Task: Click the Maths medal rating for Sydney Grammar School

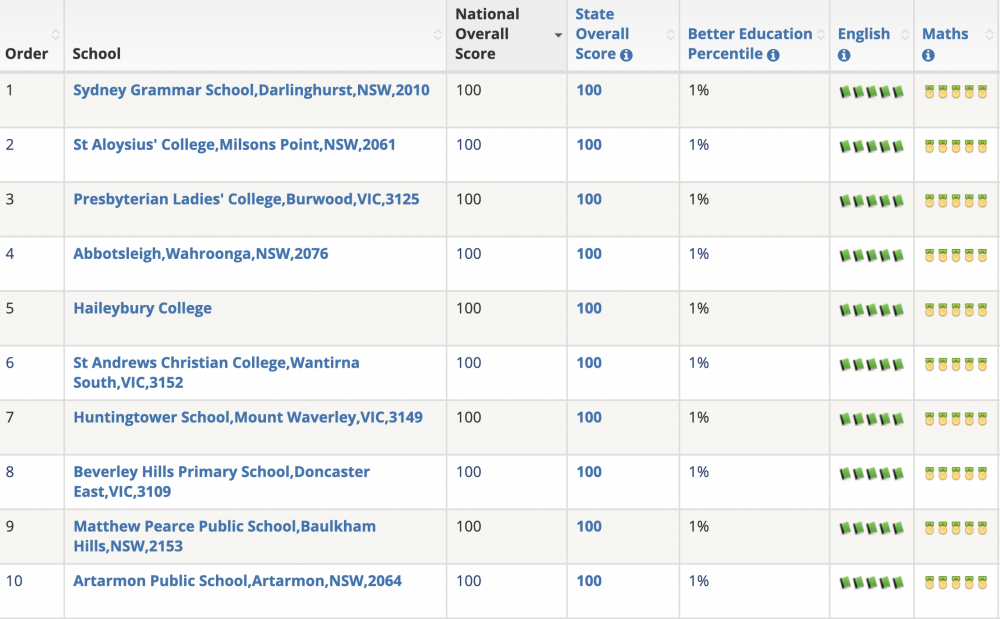Action: coord(955,92)
